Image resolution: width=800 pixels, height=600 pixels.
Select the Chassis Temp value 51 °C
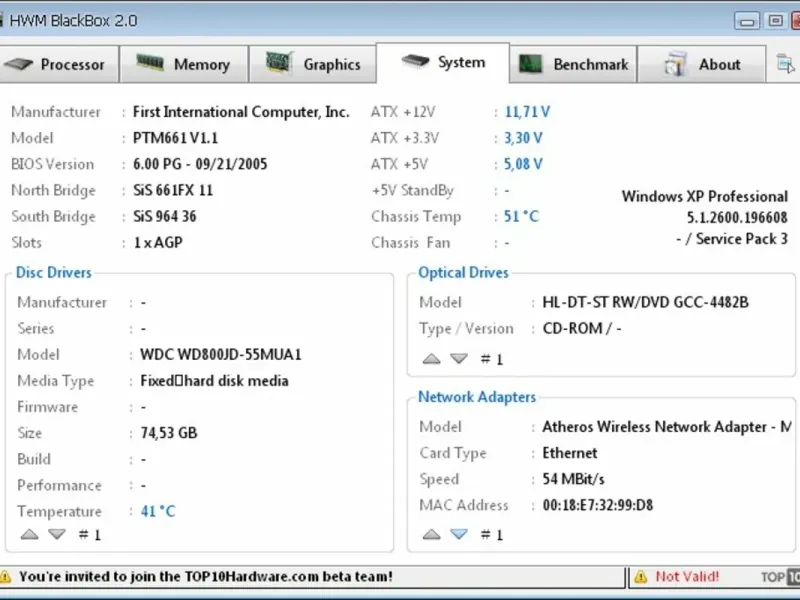coord(521,216)
